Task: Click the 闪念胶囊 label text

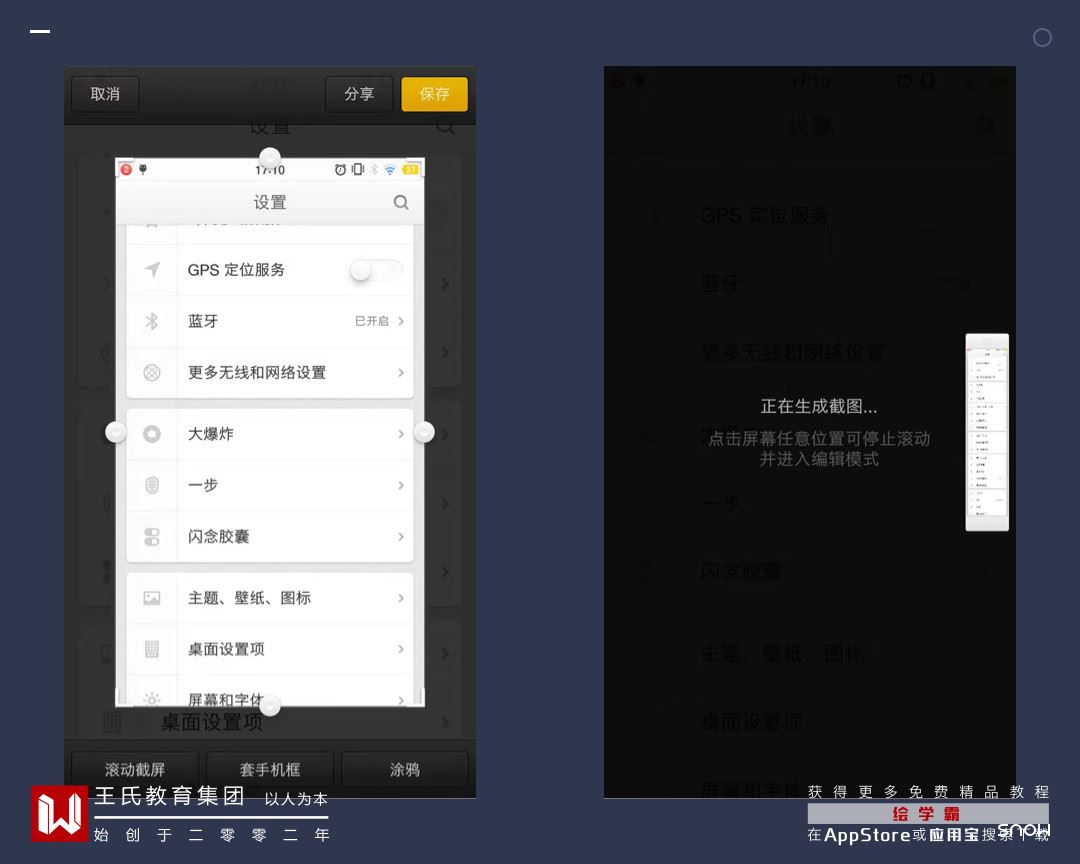Action: tap(218, 537)
